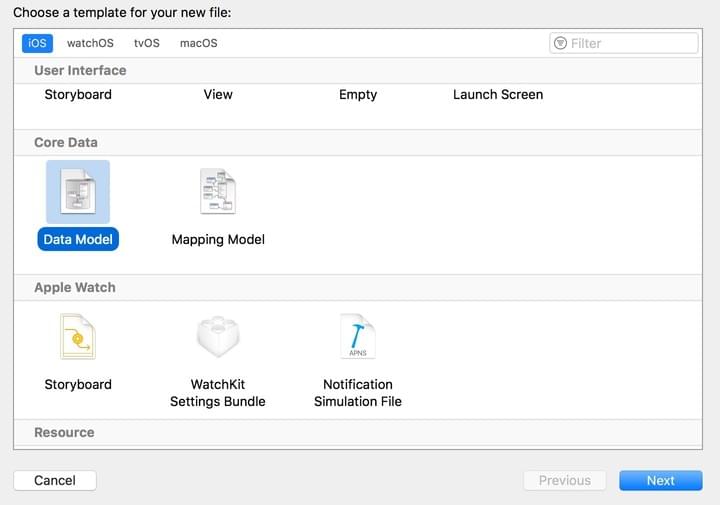This screenshot has height=505, width=720.
Task: Click the filter icon in search field
Action: point(560,43)
